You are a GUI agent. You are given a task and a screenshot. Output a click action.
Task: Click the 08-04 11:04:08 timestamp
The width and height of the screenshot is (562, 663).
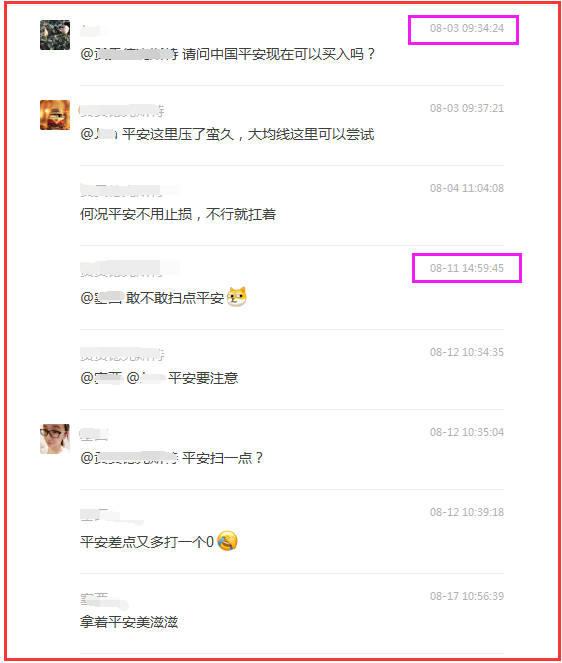click(467, 188)
